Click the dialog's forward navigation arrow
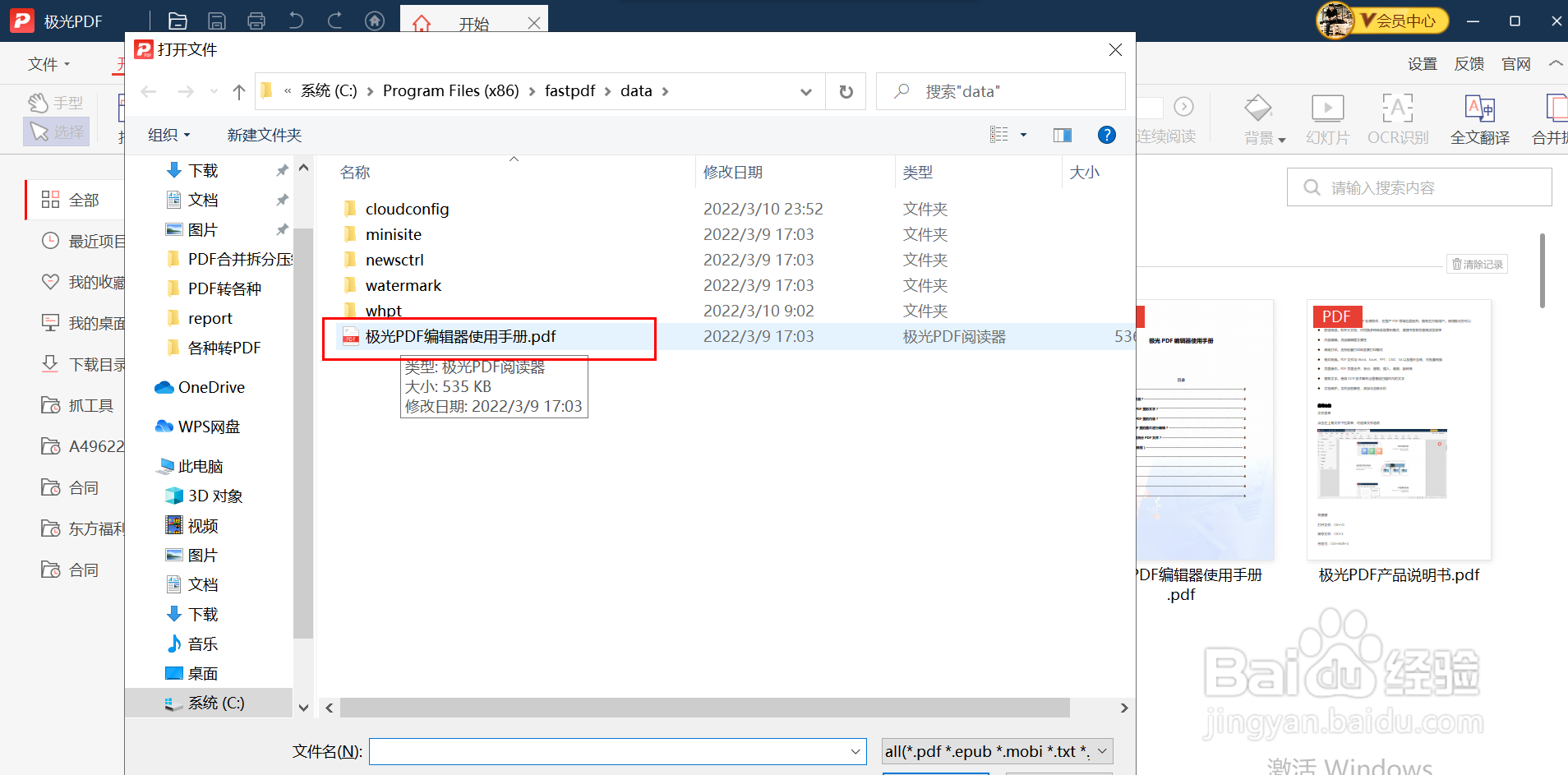The image size is (1568, 775). coord(187,91)
